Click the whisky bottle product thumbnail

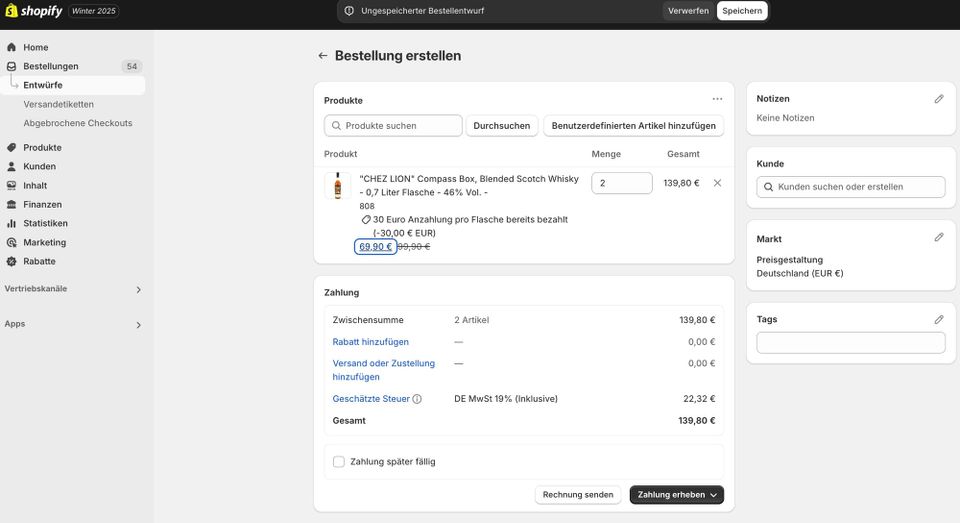tap(337, 186)
